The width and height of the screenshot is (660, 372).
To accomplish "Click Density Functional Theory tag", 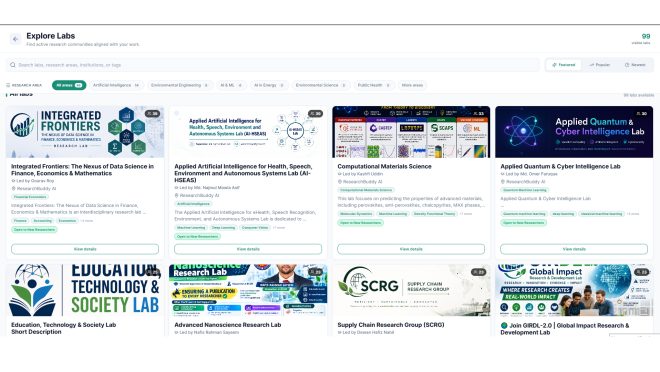I will 434,214.
